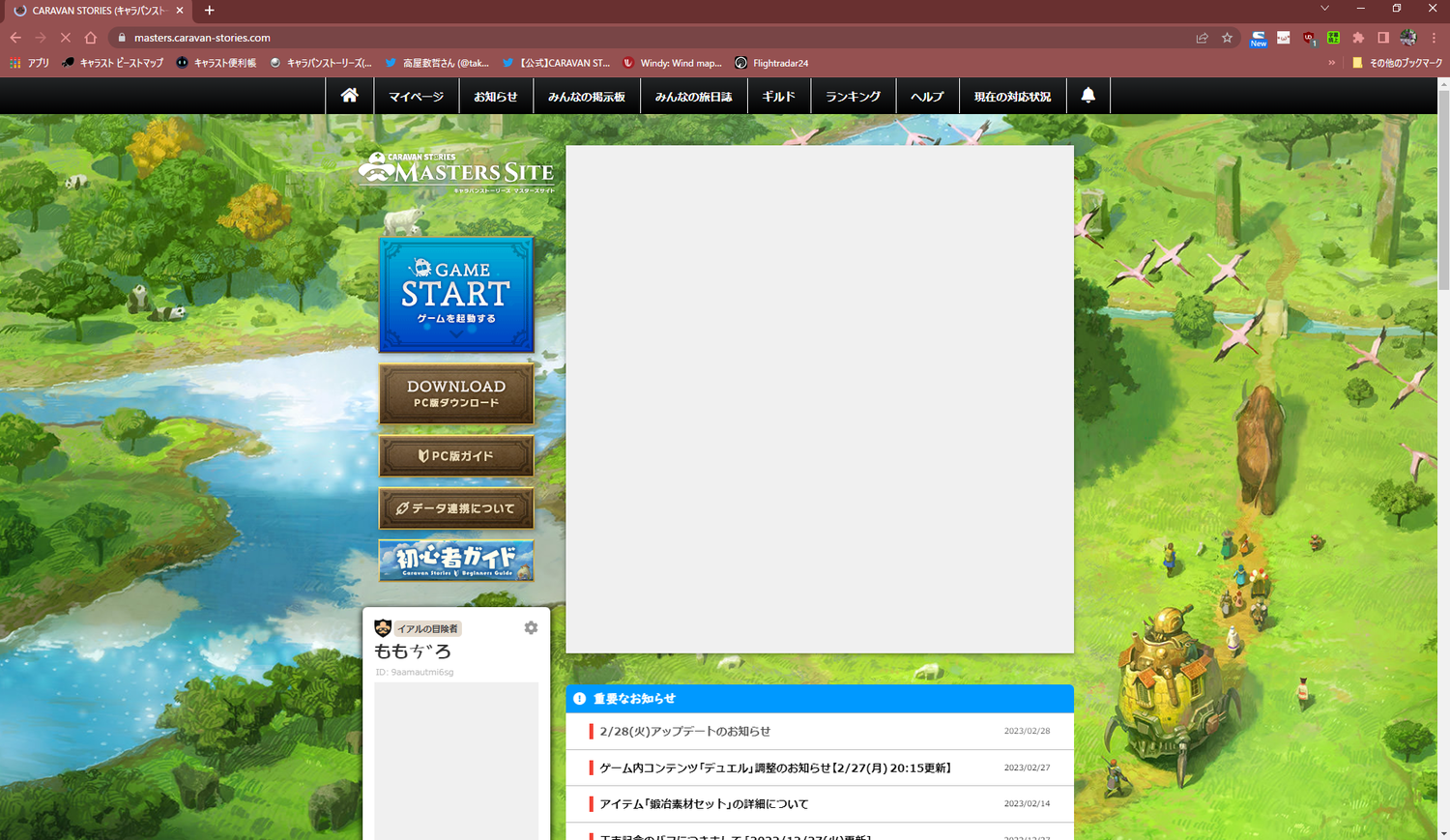Open キャラスト便利帳 bookmark
Viewport: 1450px width, 840px height.
(217, 63)
